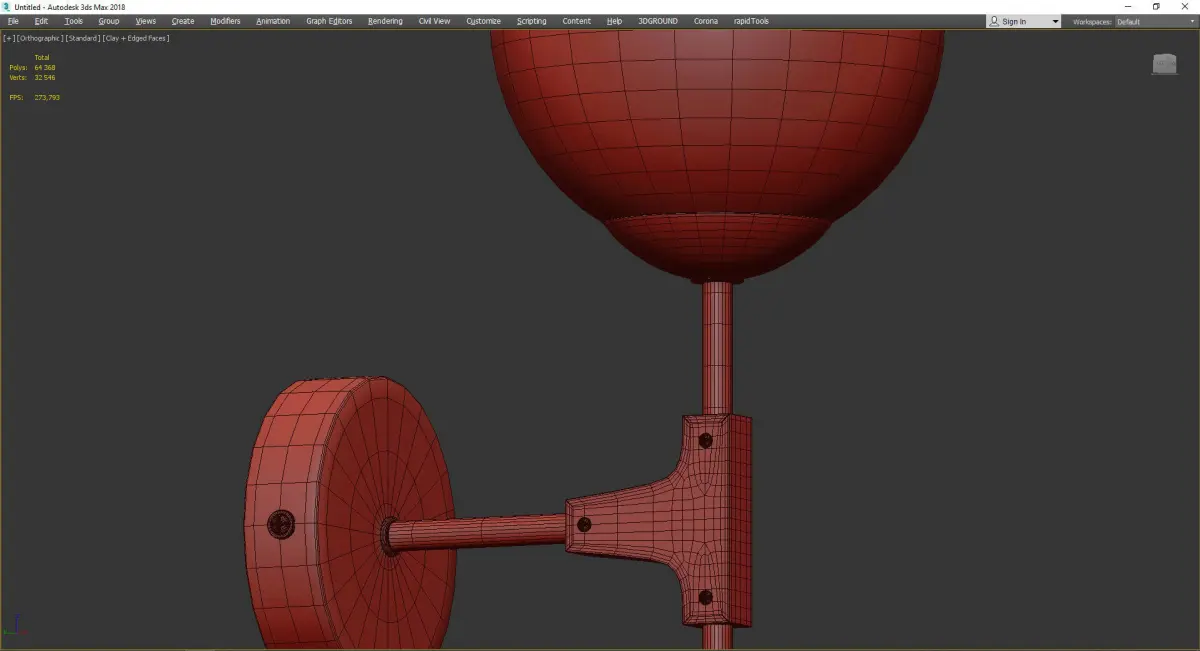Click the Orthographic viewport label
This screenshot has width=1200, height=651.
pyautogui.click(x=39, y=38)
